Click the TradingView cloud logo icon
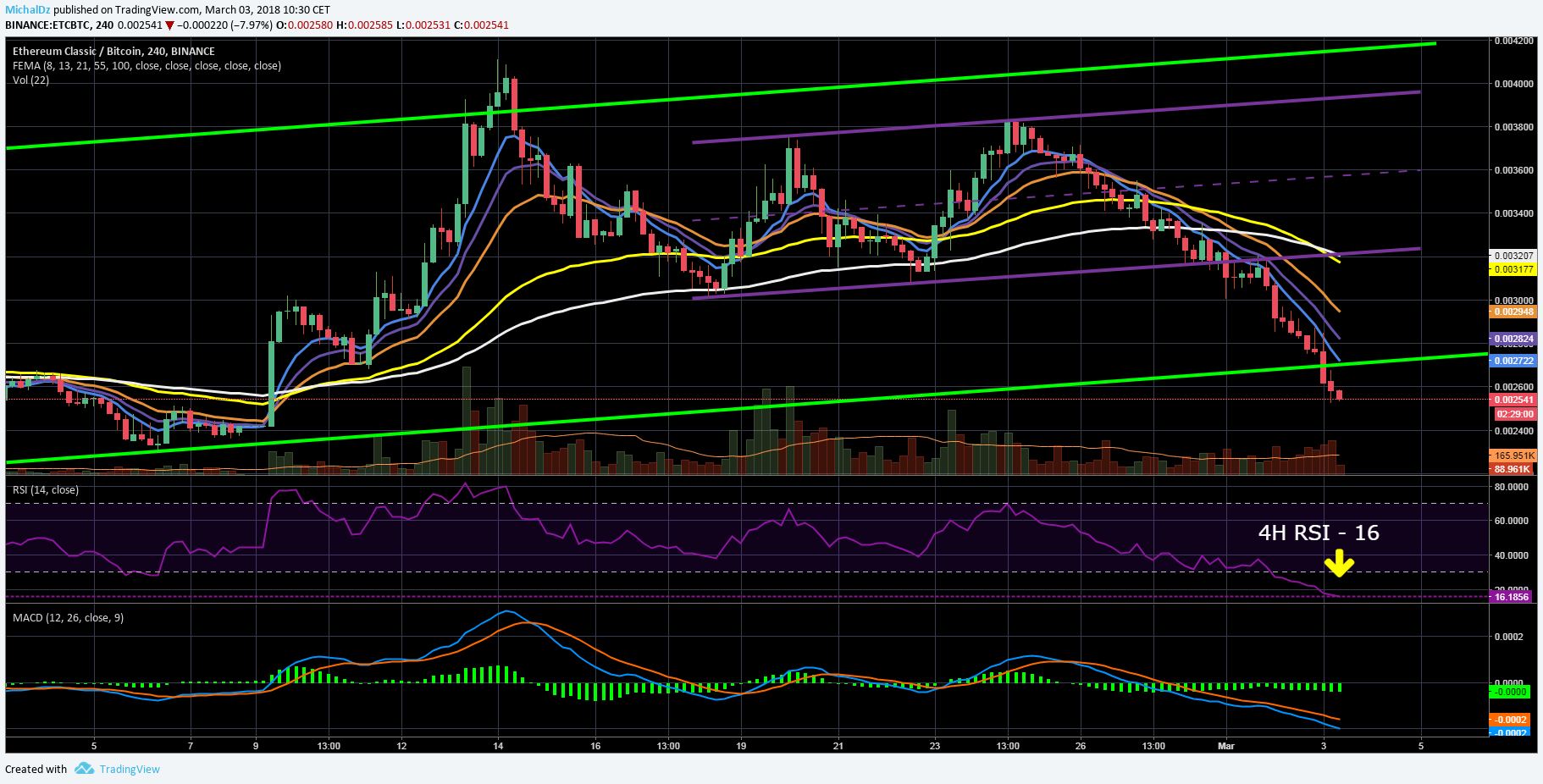Screen dimensions: 1543x784 point(84,769)
